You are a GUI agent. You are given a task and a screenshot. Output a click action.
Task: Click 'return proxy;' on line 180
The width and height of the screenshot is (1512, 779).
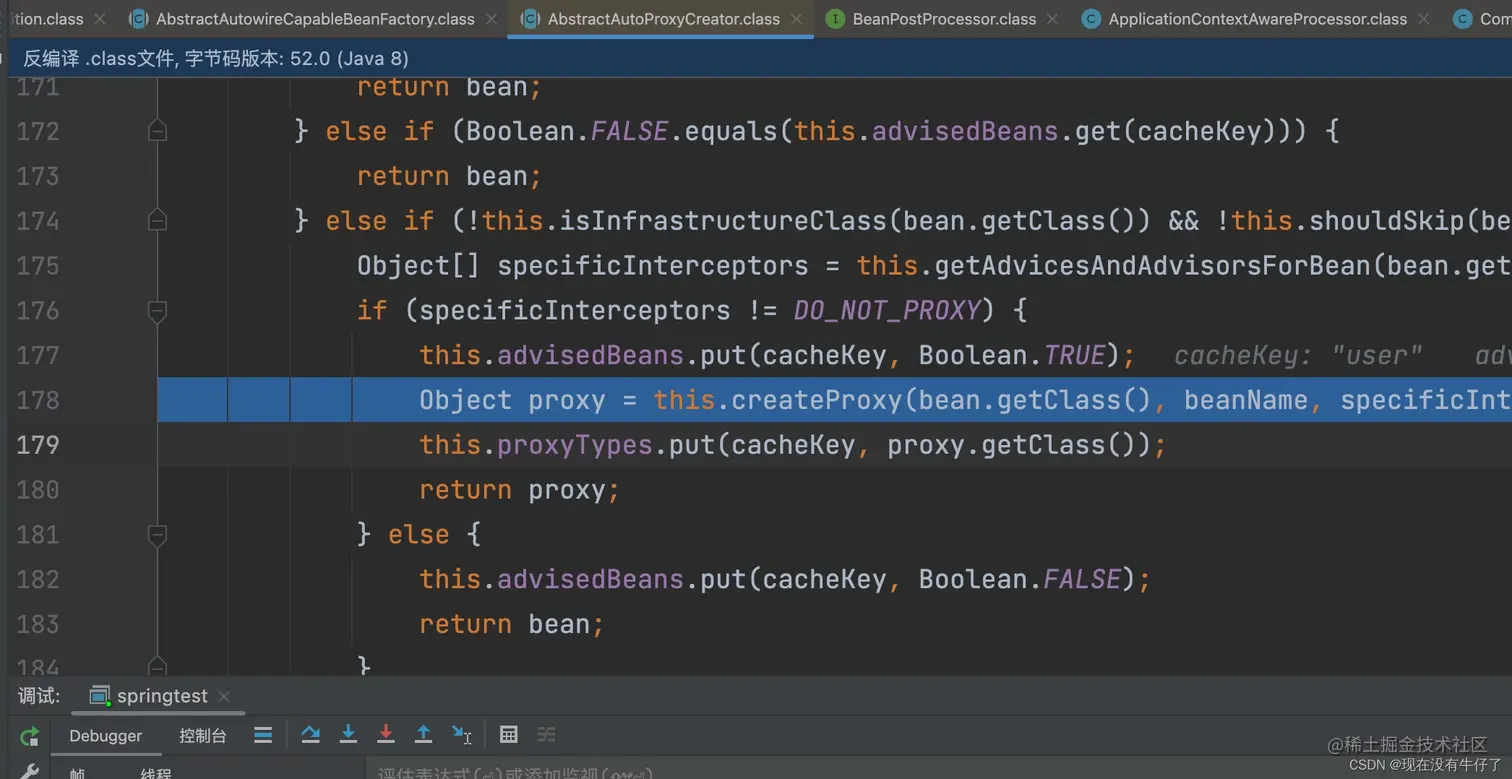pos(520,490)
